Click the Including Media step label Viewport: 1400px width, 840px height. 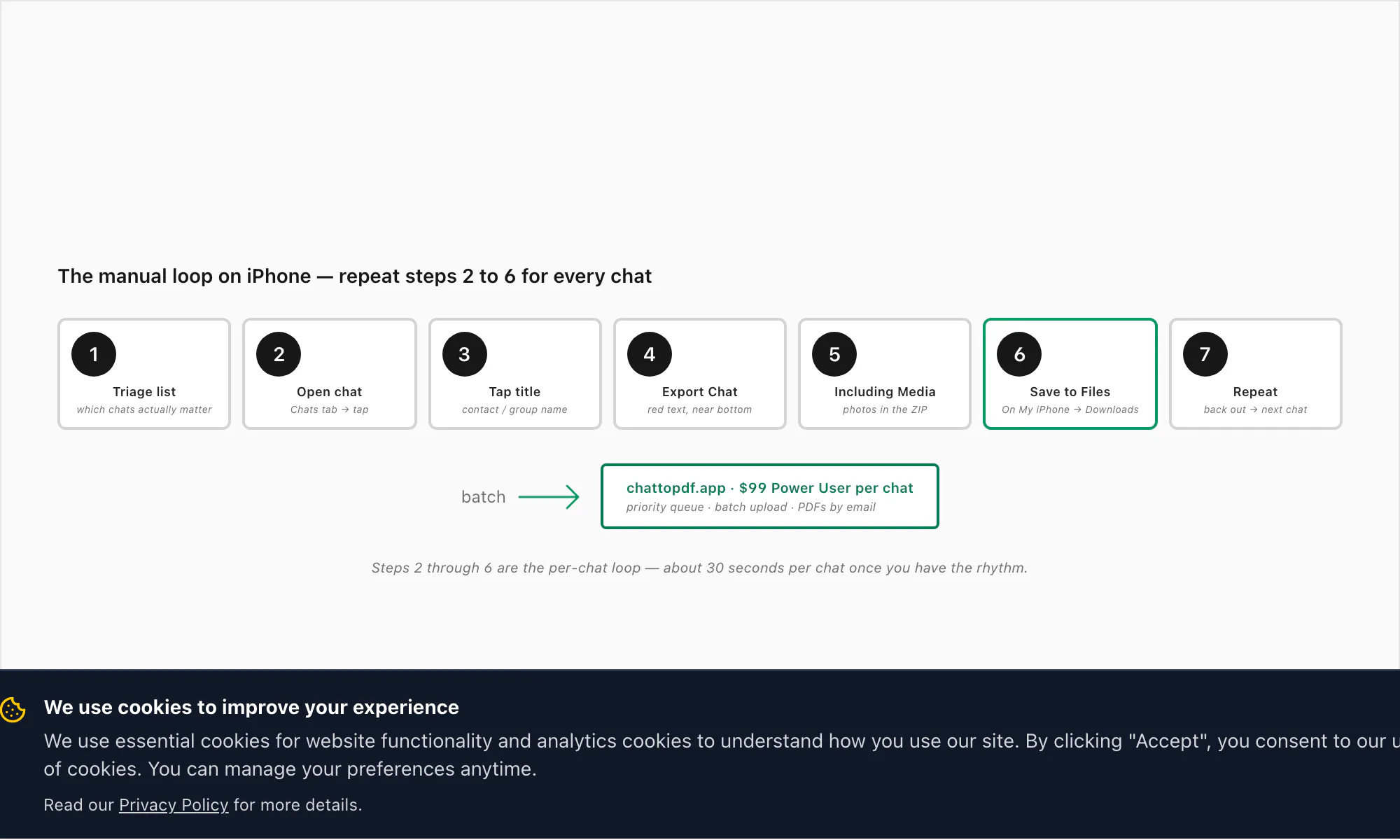coord(885,392)
